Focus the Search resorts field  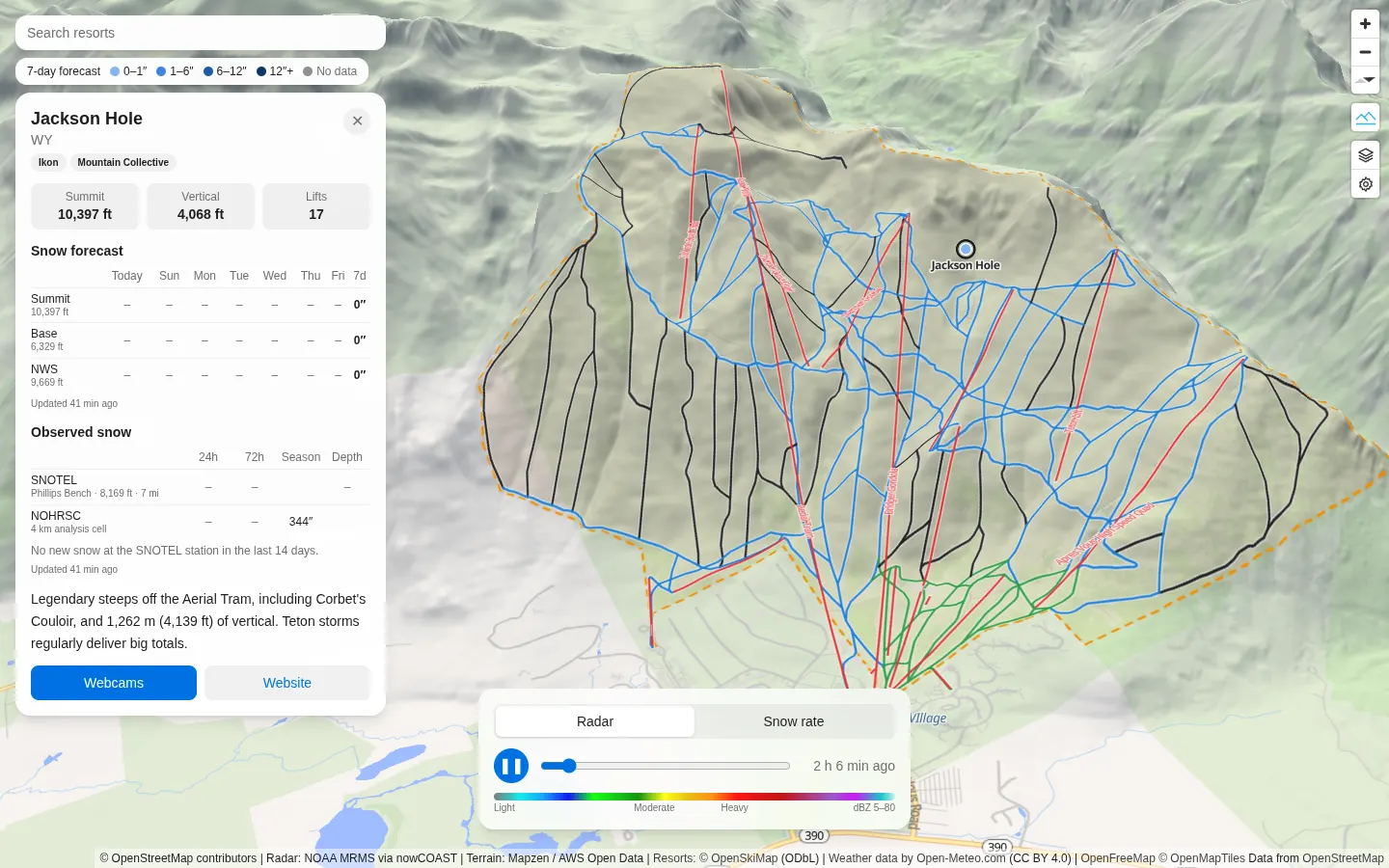(x=201, y=33)
